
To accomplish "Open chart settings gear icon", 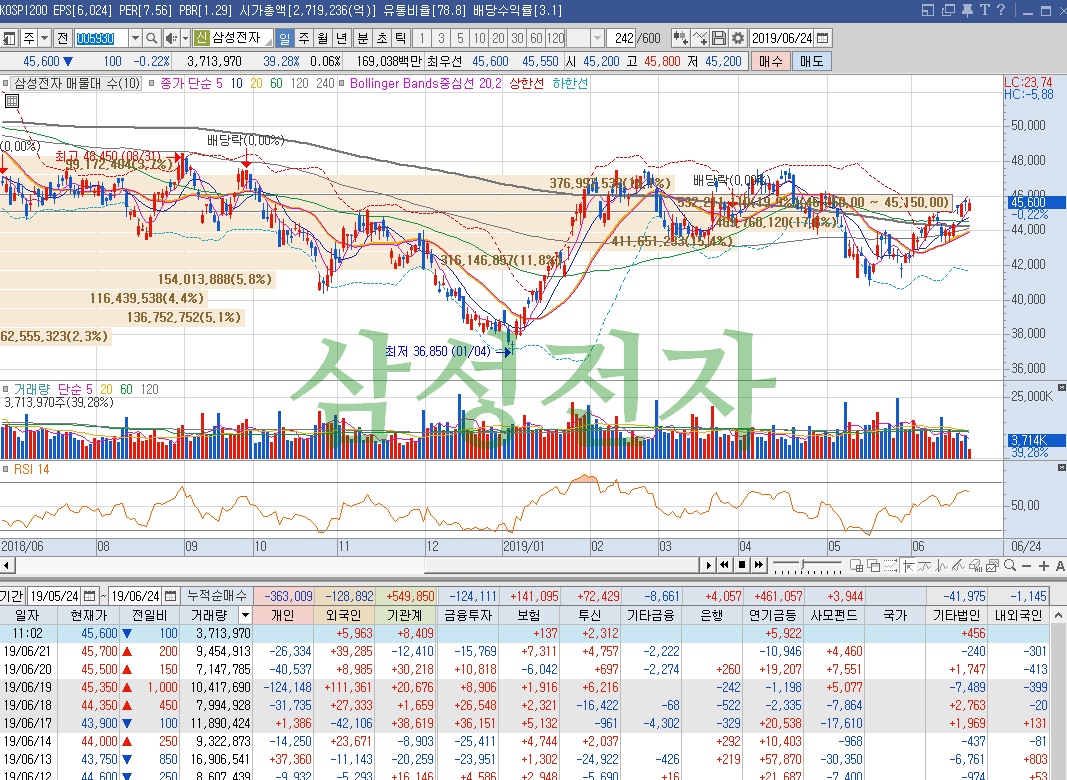I will tap(738, 38).
